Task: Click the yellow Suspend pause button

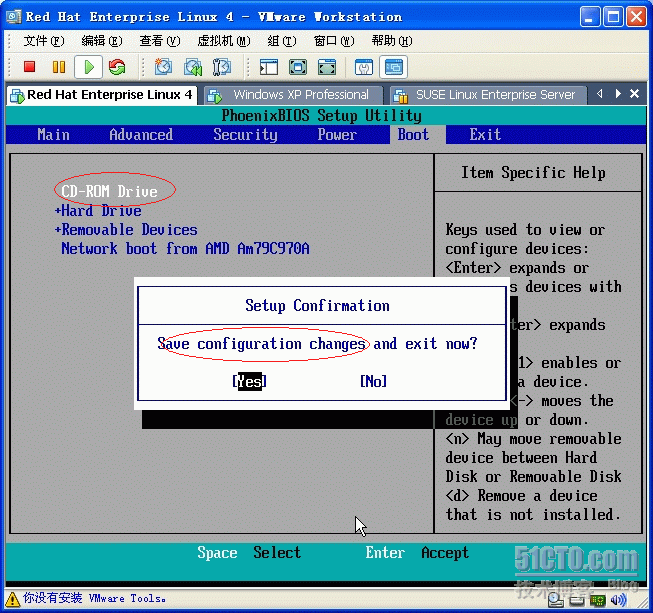Action: [59, 67]
